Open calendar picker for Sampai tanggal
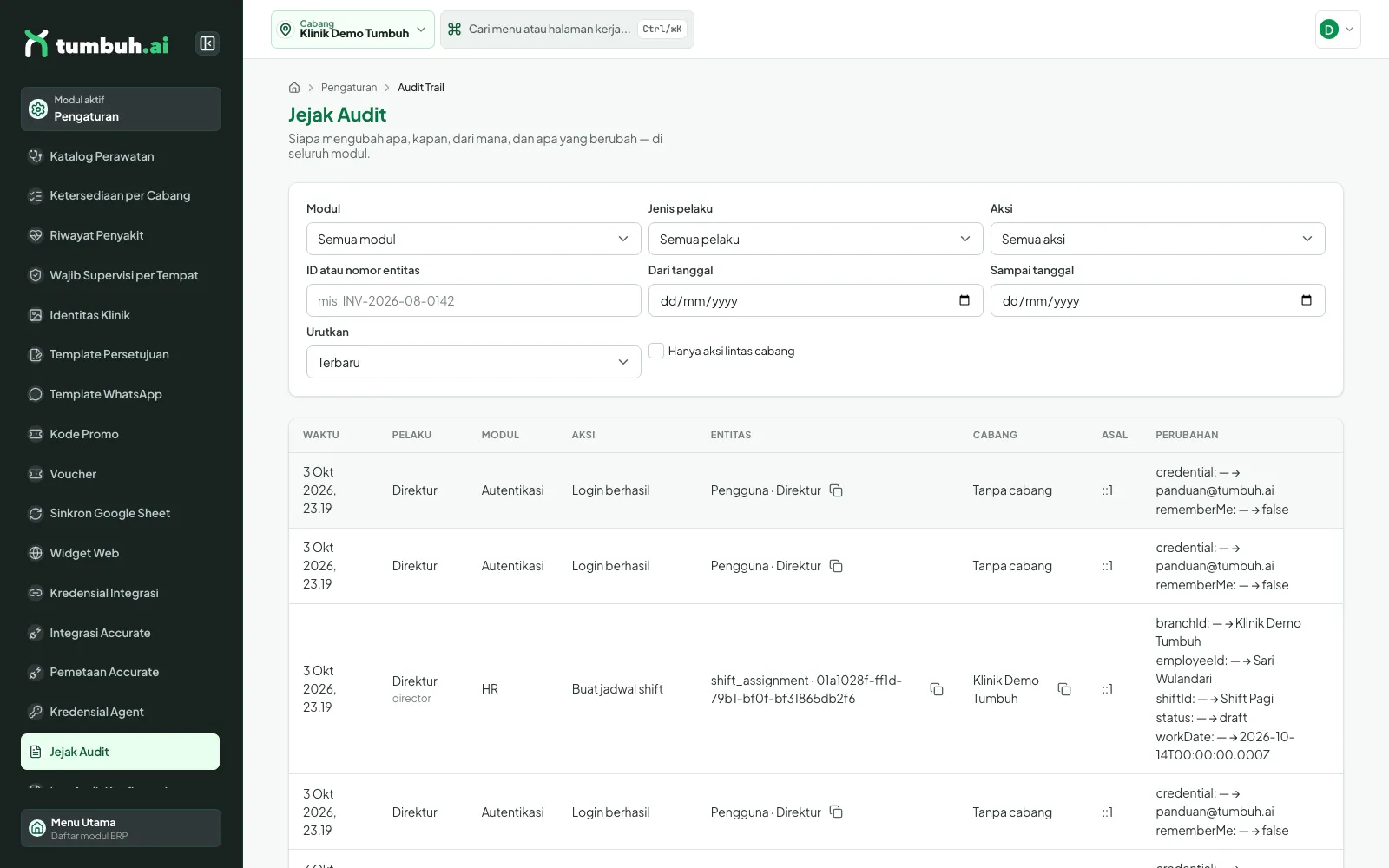The height and width of the screenshot is (868, 1389). 1307,300
